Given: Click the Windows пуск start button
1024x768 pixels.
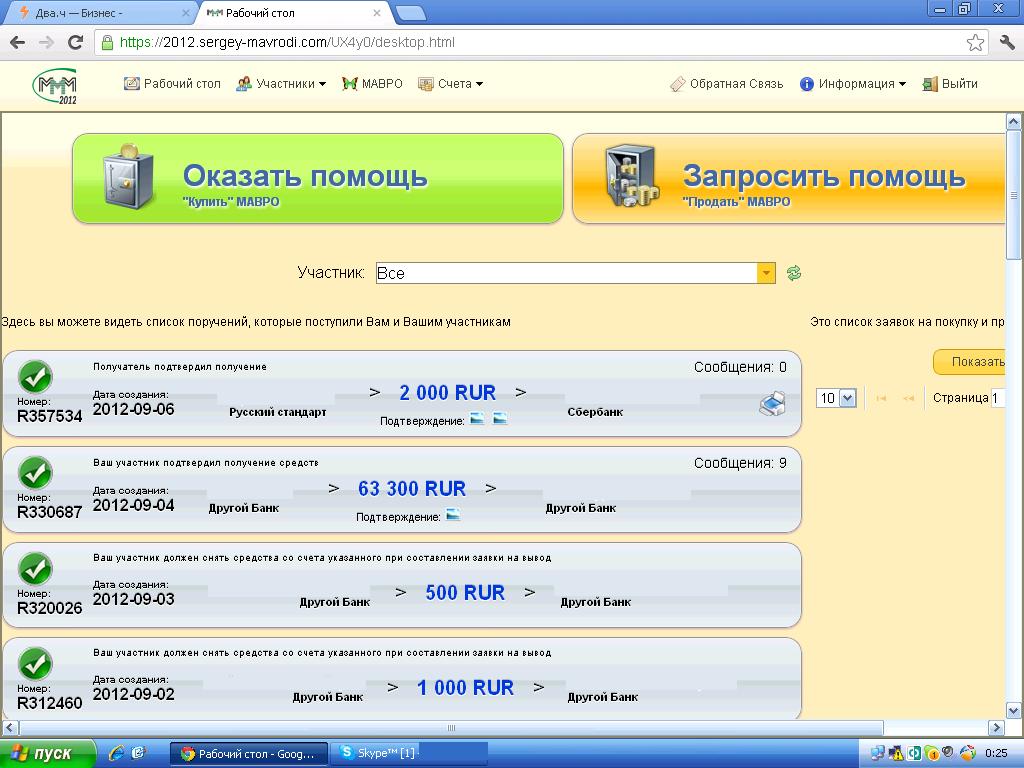Looking at the screenshot, I should tap(47, 753).
